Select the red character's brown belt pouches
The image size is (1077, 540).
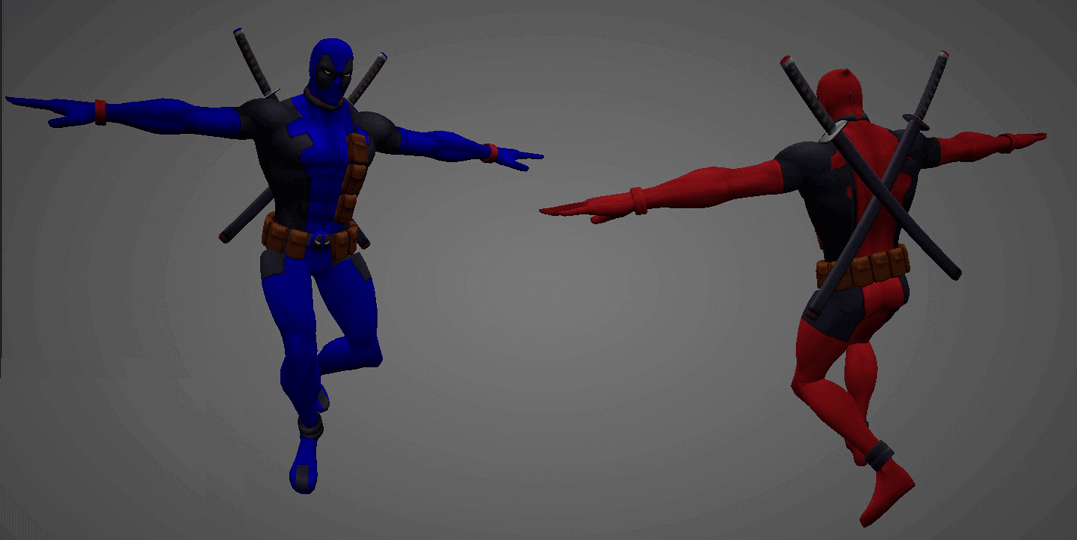pos(872,266)
